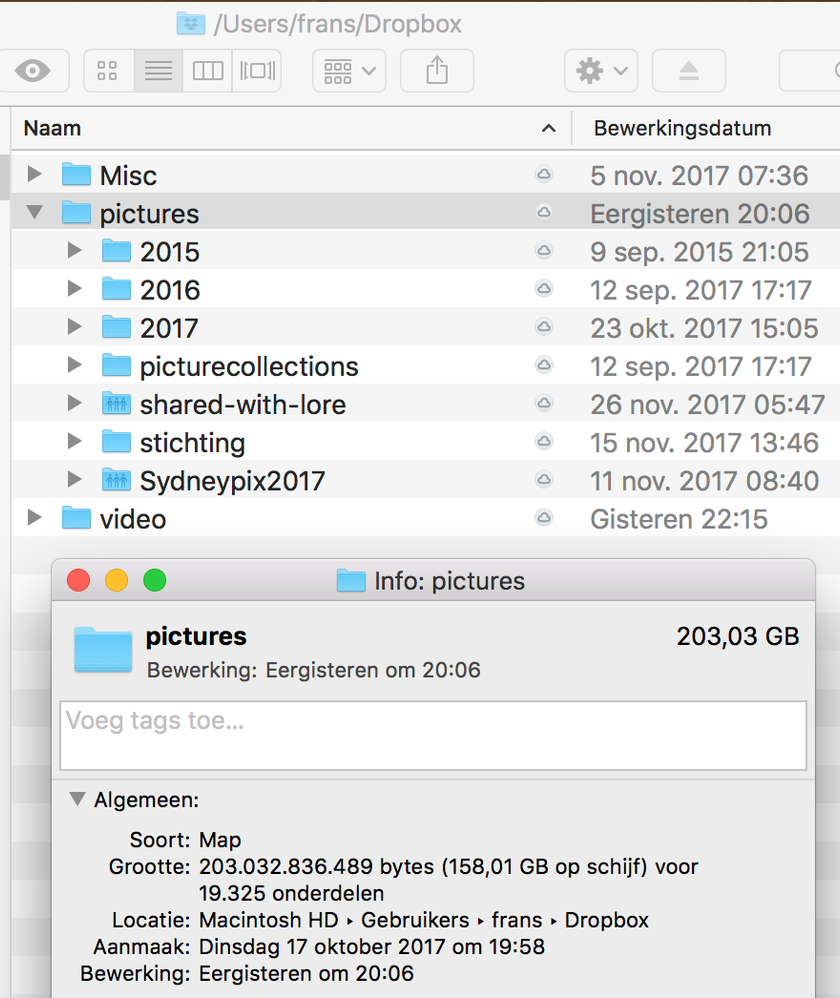The height and width of the screenshot is (998, 840).
Task: Collapse the pictures folder
Action: pyautogui.click(x=34, y=212)
